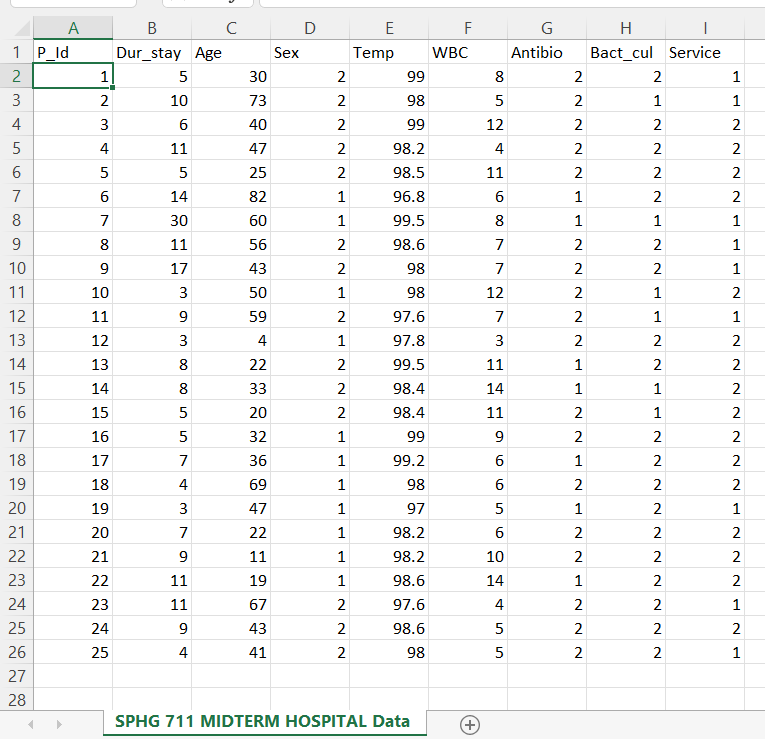765x740 pixels.
Task: Select column C header
Action: click(x=231, y=28)
